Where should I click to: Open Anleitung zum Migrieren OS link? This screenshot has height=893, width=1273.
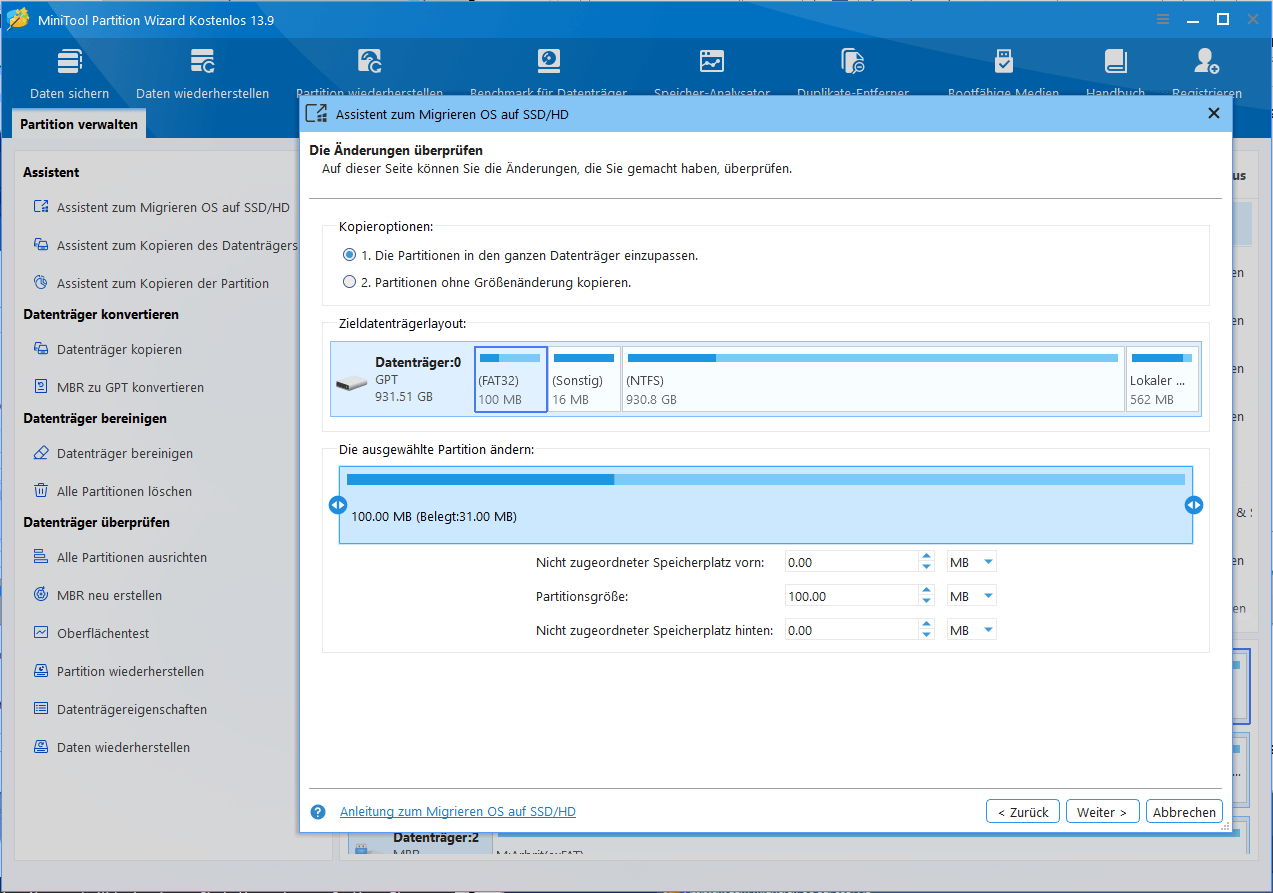point(458,812)
